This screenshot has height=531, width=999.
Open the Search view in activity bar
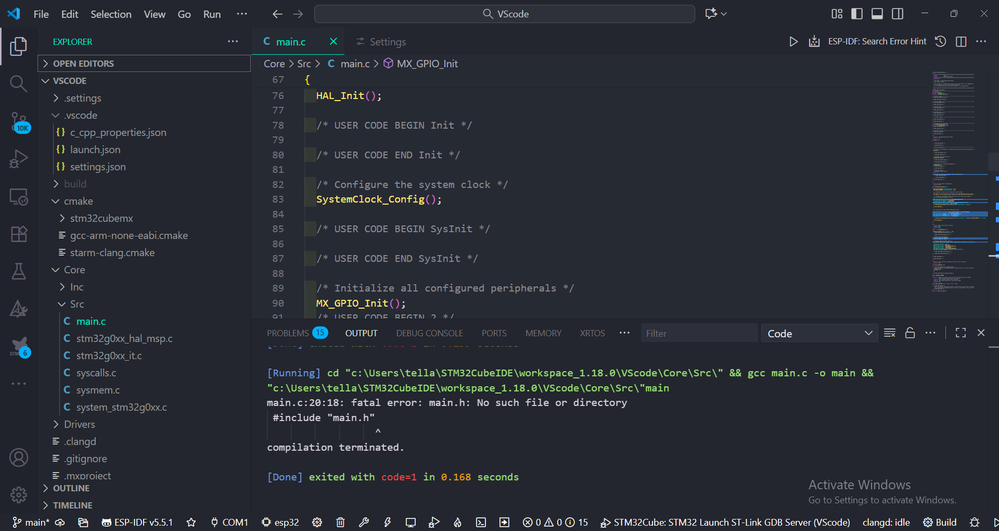point(19,84)
